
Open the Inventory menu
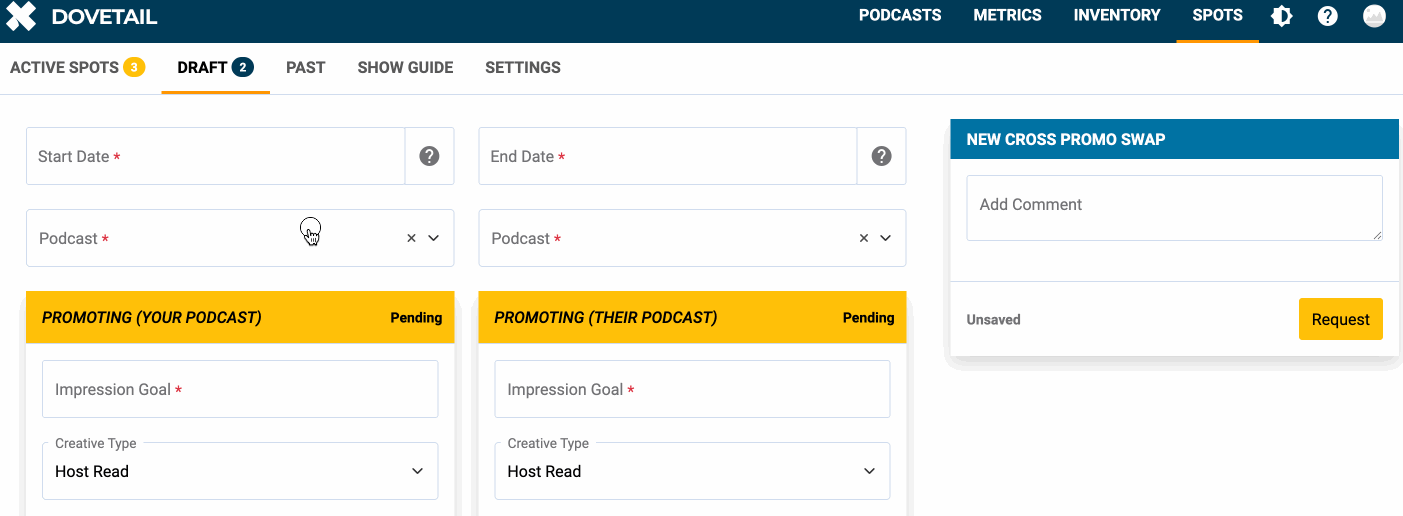click(1117, 15)
